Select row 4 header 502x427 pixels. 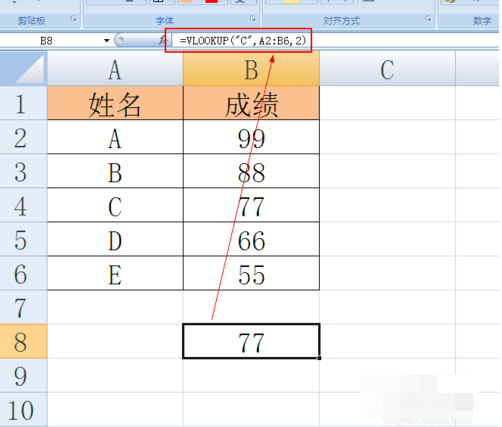tap(23, 205)
